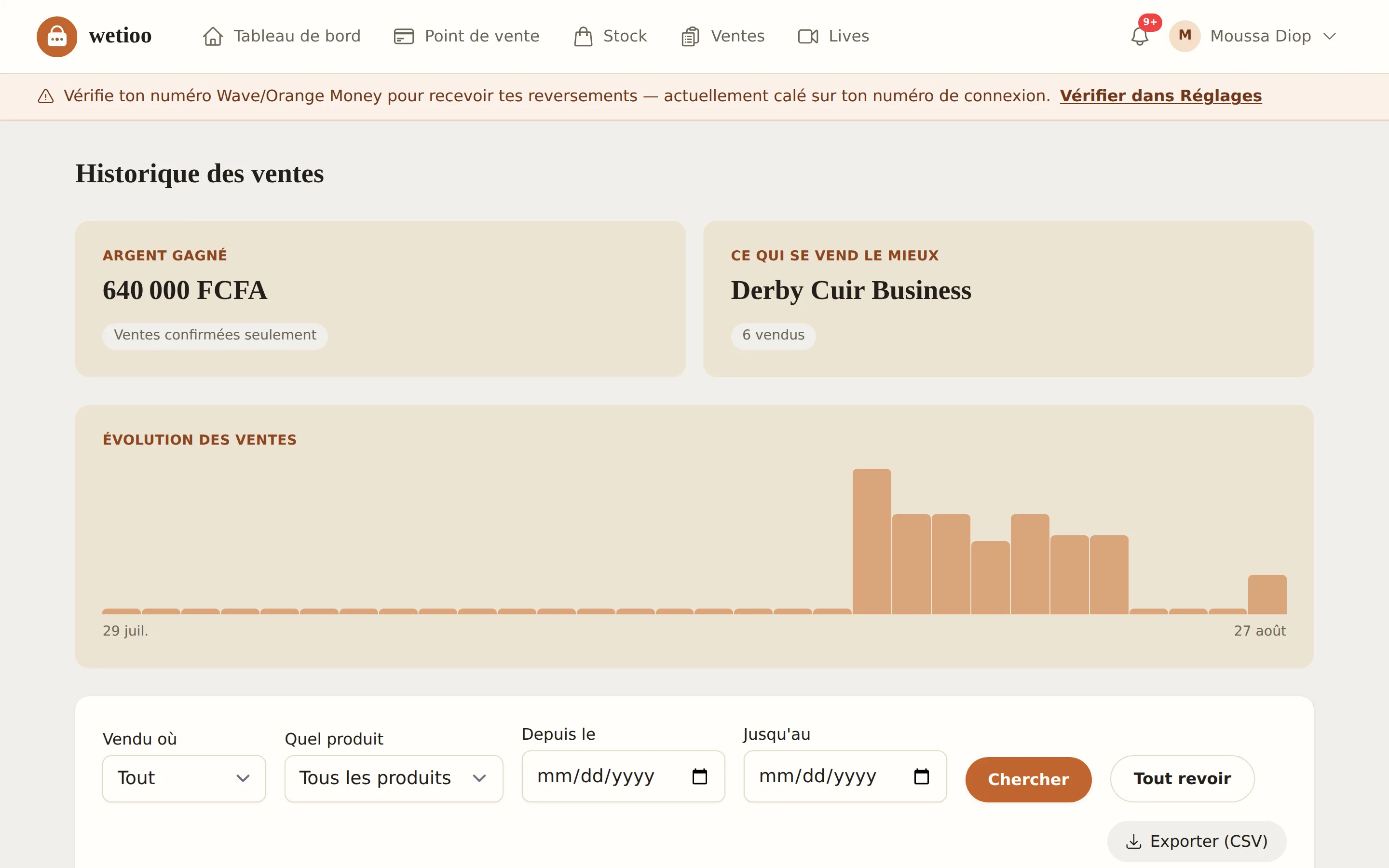The image size is (1389, 868).
Task: Click the Jusqu'au date field
Action: (x=845, y=776)
